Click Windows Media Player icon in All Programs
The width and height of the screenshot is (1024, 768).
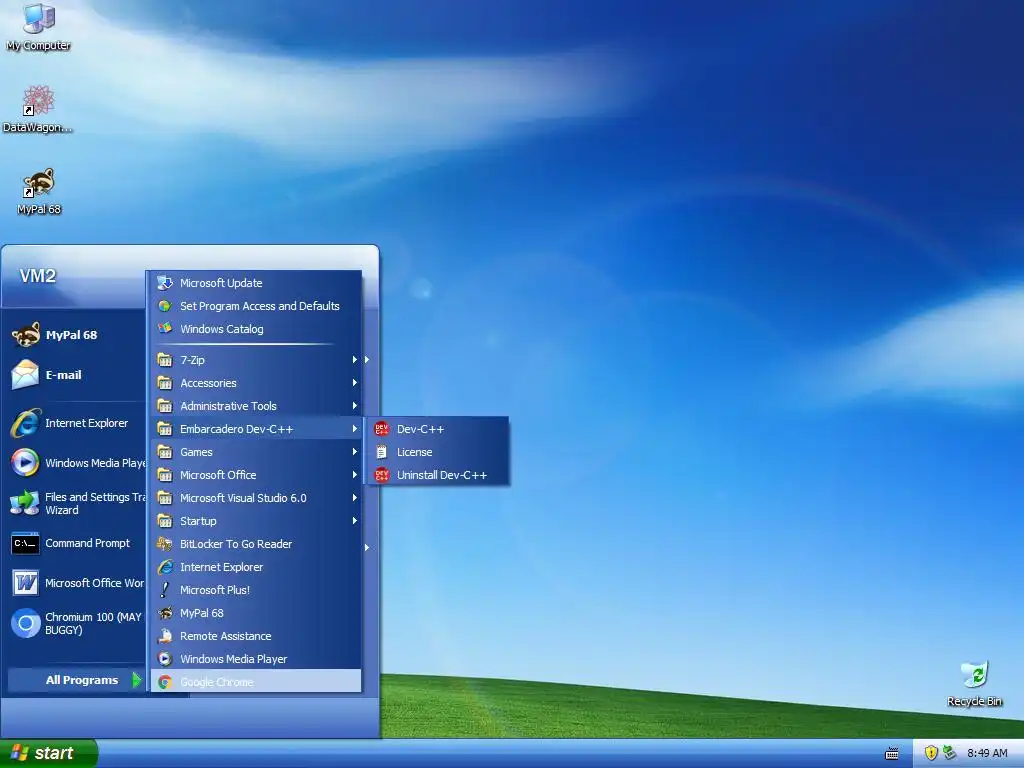pyautogui.click(x=165, y=659)
